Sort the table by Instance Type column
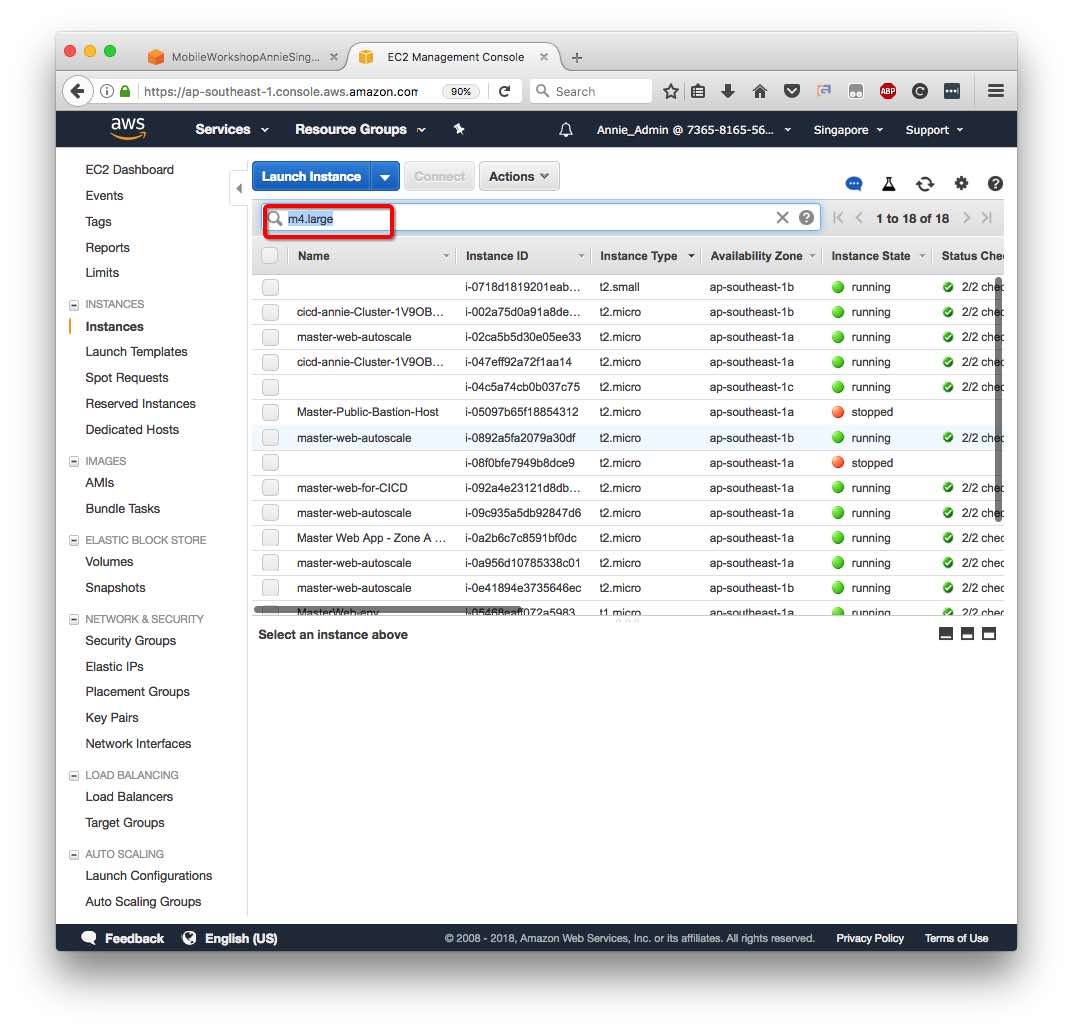Image resolution: width=1073 pixels, height=1031 pixels. tap(646, 256)
